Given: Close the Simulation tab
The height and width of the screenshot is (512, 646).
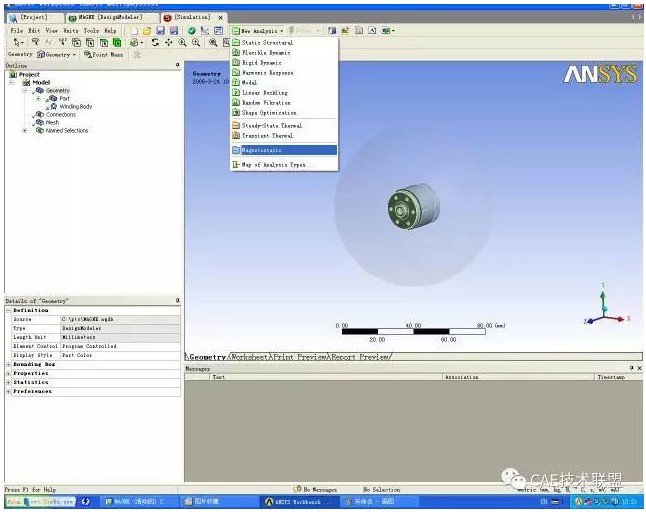Looking at the screenshot, I should pyautogui.click(x=220, y=18).
